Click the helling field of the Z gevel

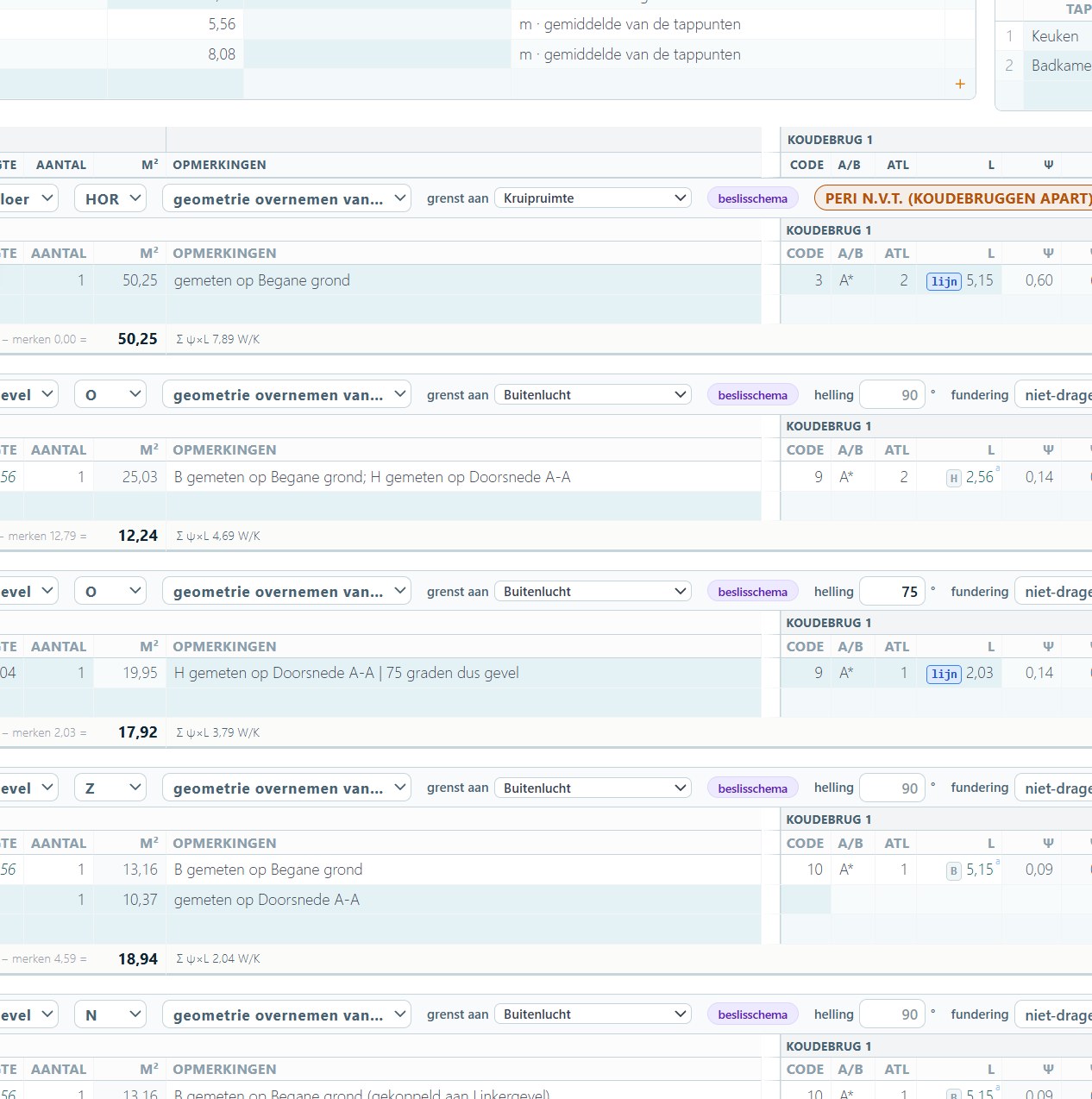click(893, 788)
